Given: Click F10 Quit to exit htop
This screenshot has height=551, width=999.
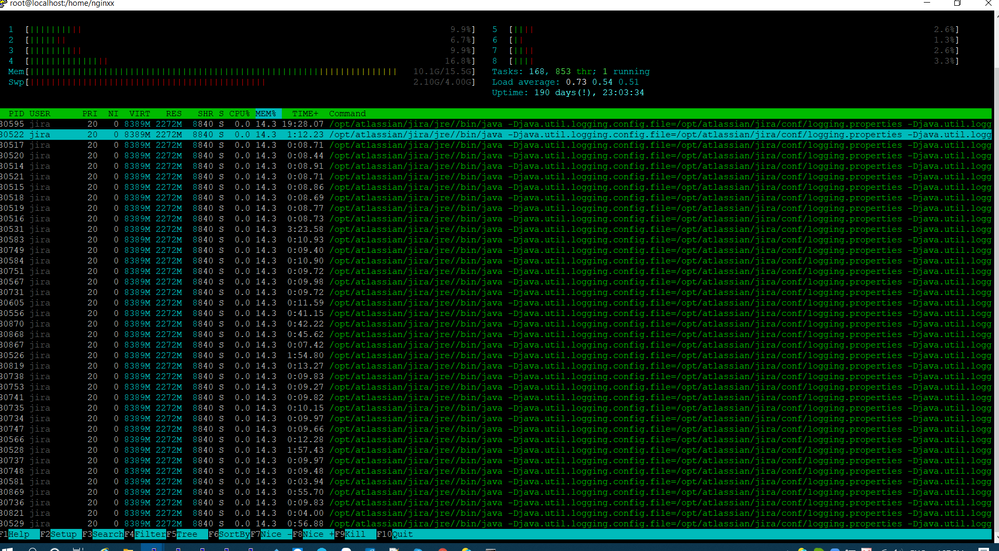Looking at the screenshot, I should [395, 534].
